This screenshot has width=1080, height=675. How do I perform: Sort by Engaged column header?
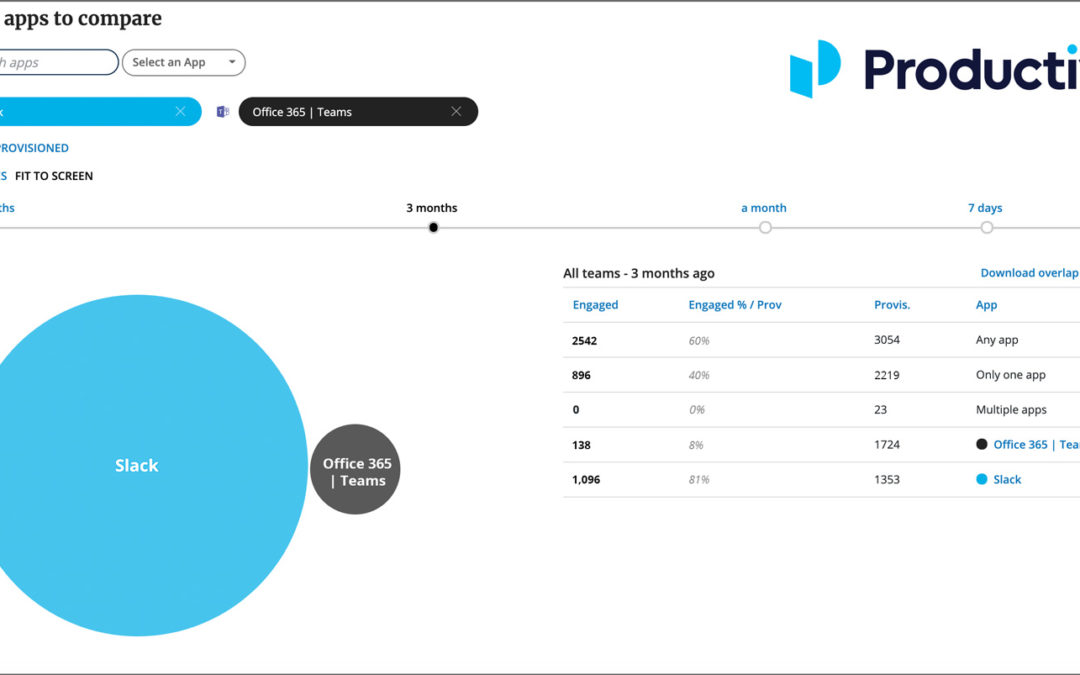pyautogui.click(x=595, y=304)
